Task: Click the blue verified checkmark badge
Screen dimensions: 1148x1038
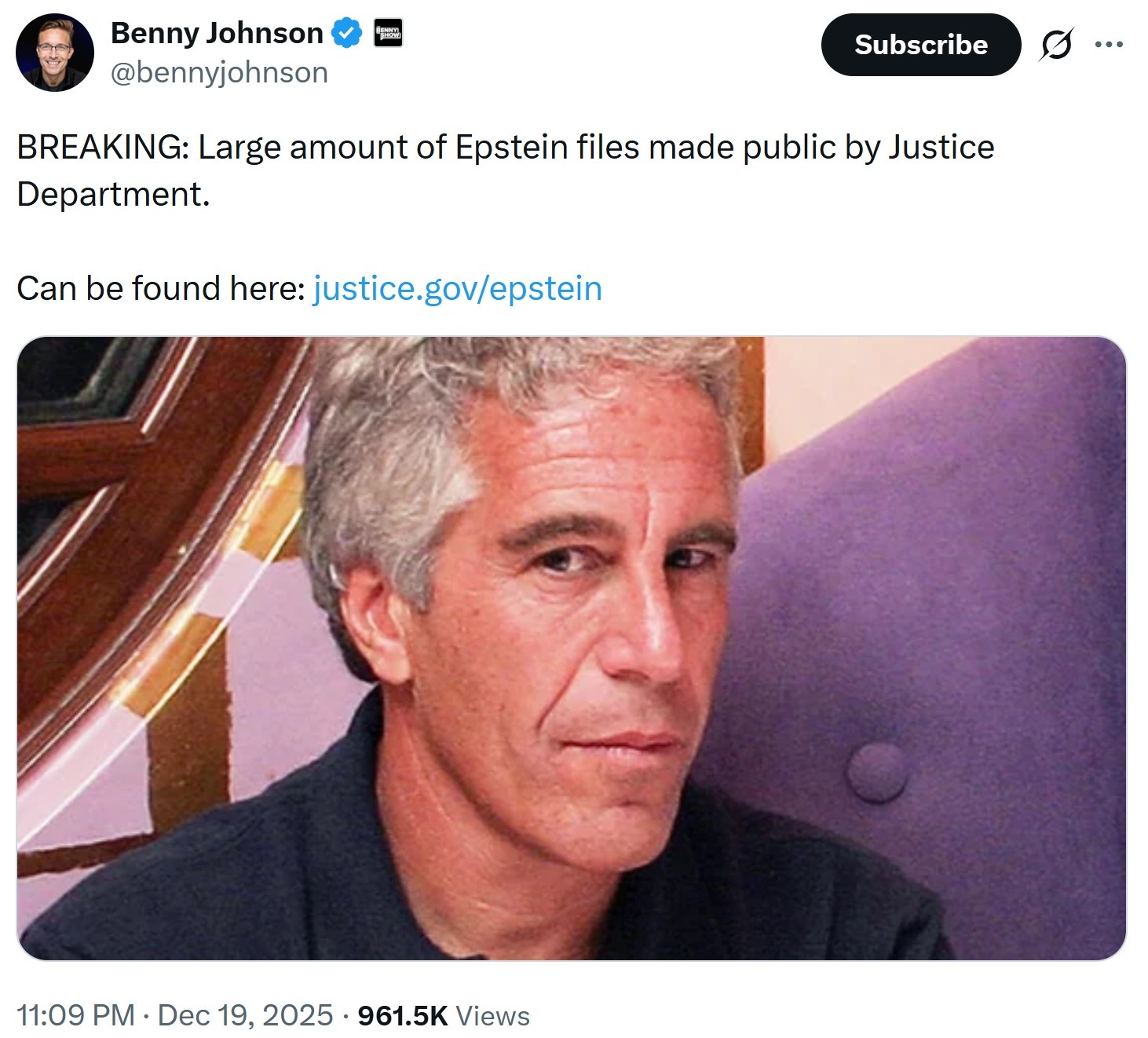Action: tap(346, 33)
